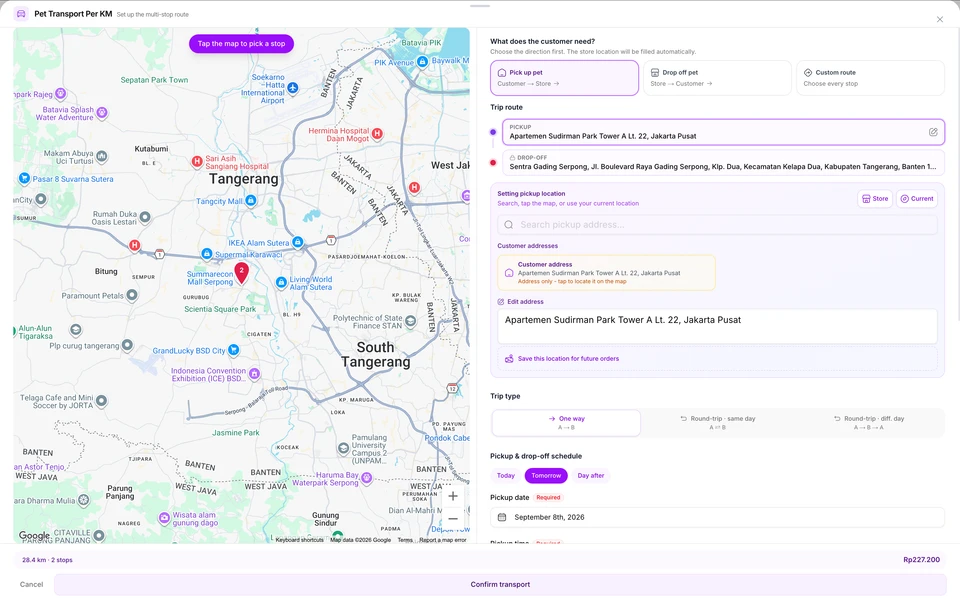
Task: Select Round-trip diff. day
Action: click(869, 423)
